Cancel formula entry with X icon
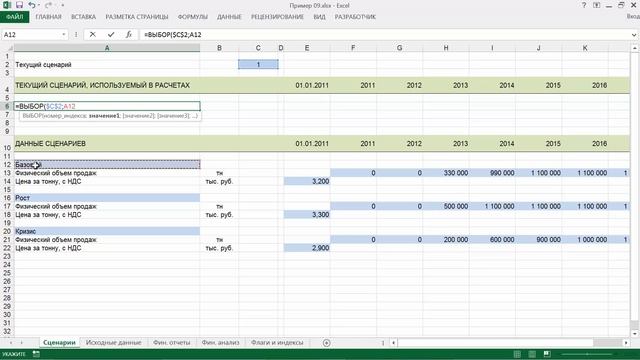The height and width of the screenshot is (360, 640). click(93, 35)
